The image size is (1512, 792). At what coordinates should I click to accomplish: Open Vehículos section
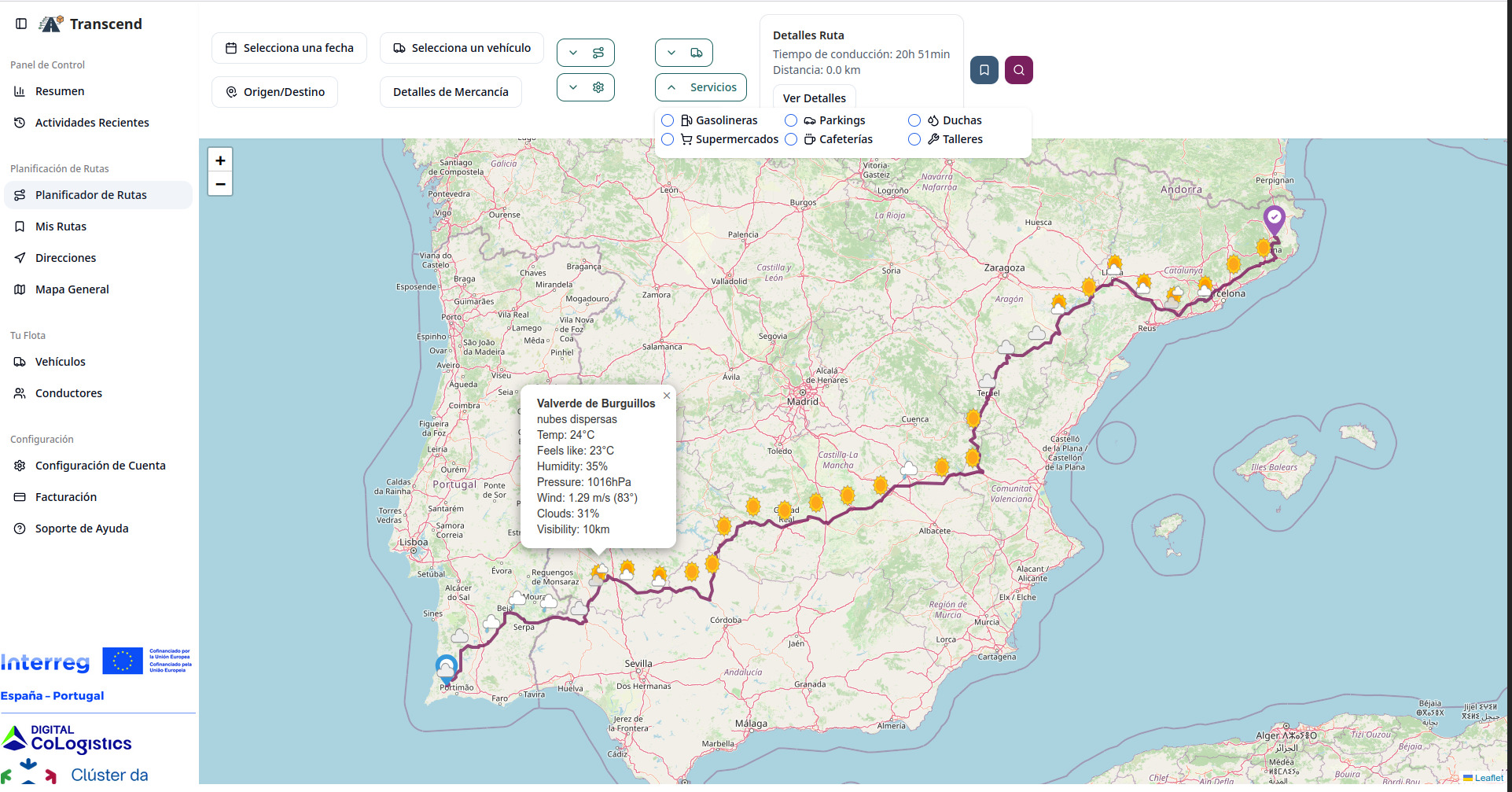click(x=60, y=362)
